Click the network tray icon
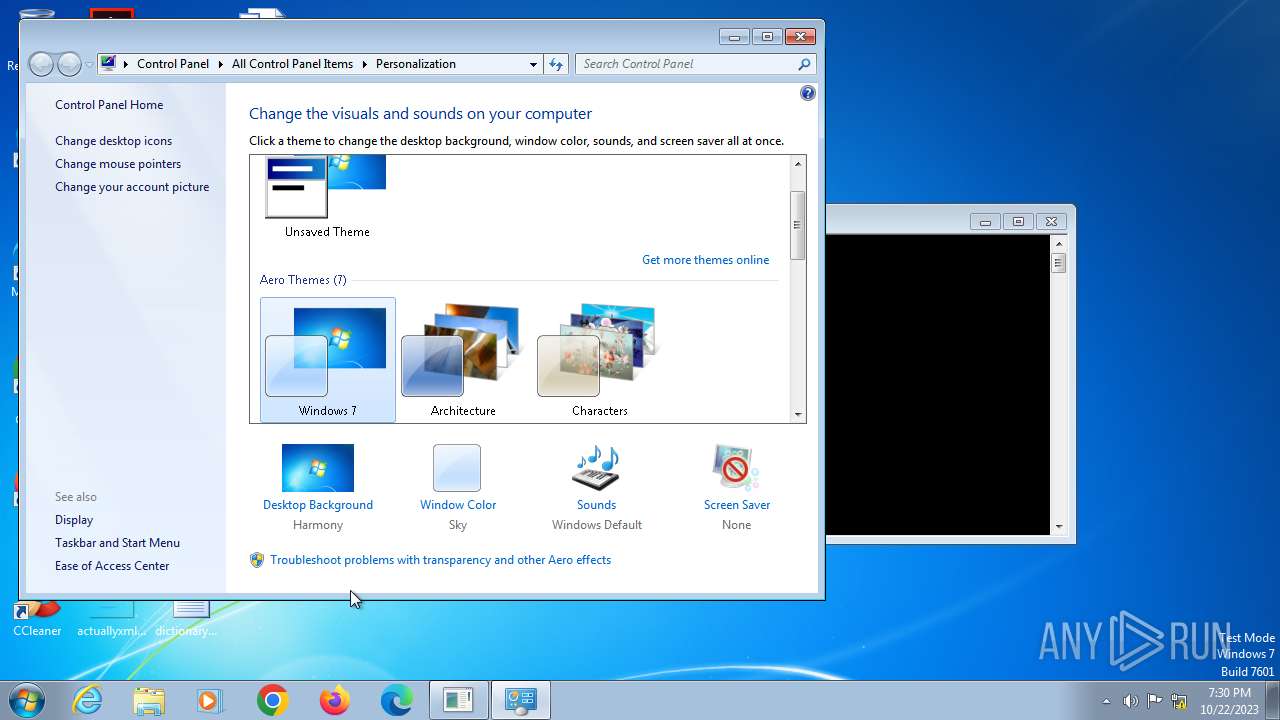The width and height of the screenshot is (1280, 720). [1179, 701]
